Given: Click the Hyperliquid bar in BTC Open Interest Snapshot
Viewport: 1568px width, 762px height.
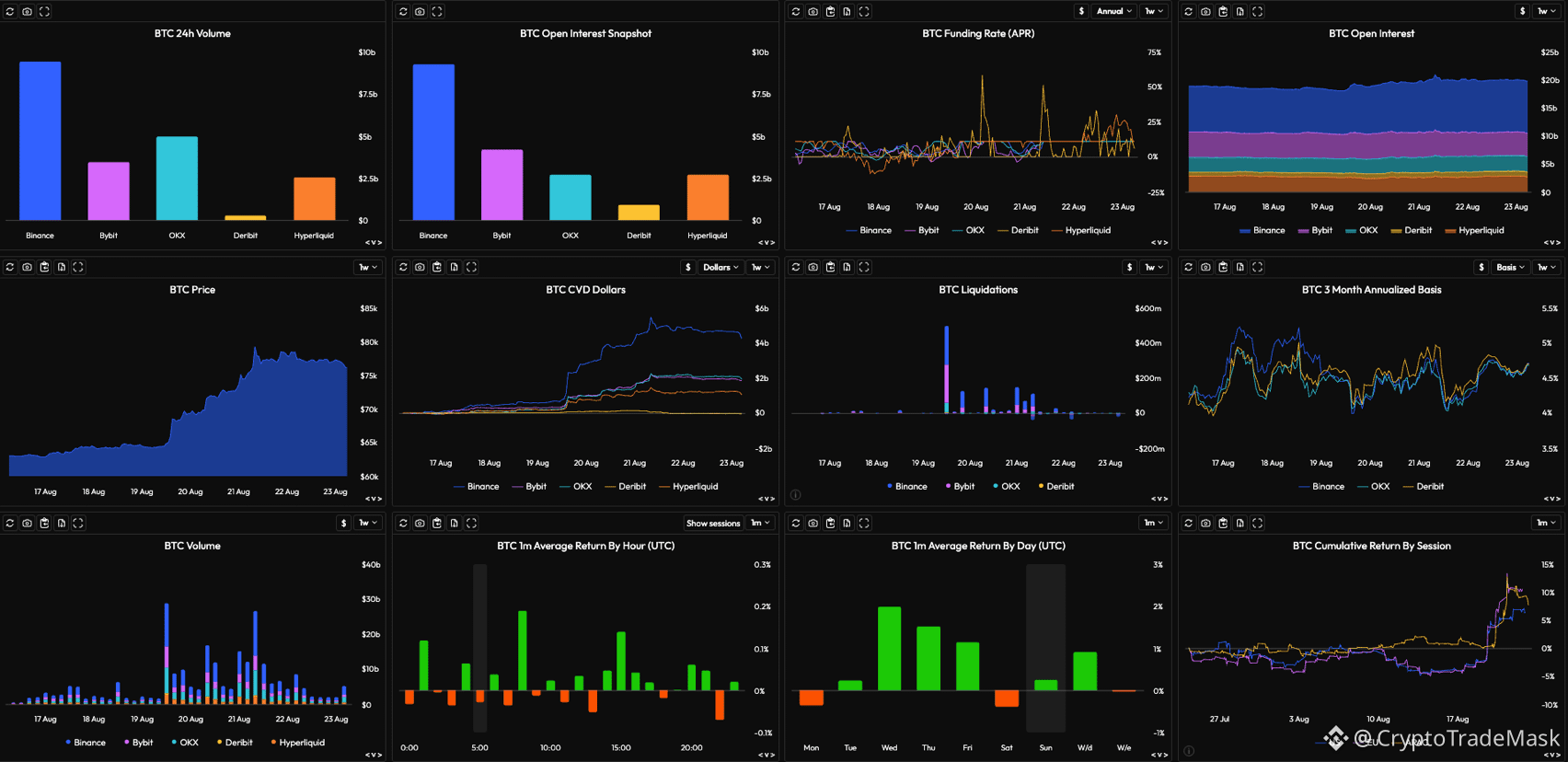Looking at the screenshot, I should [x=708, y=197].
